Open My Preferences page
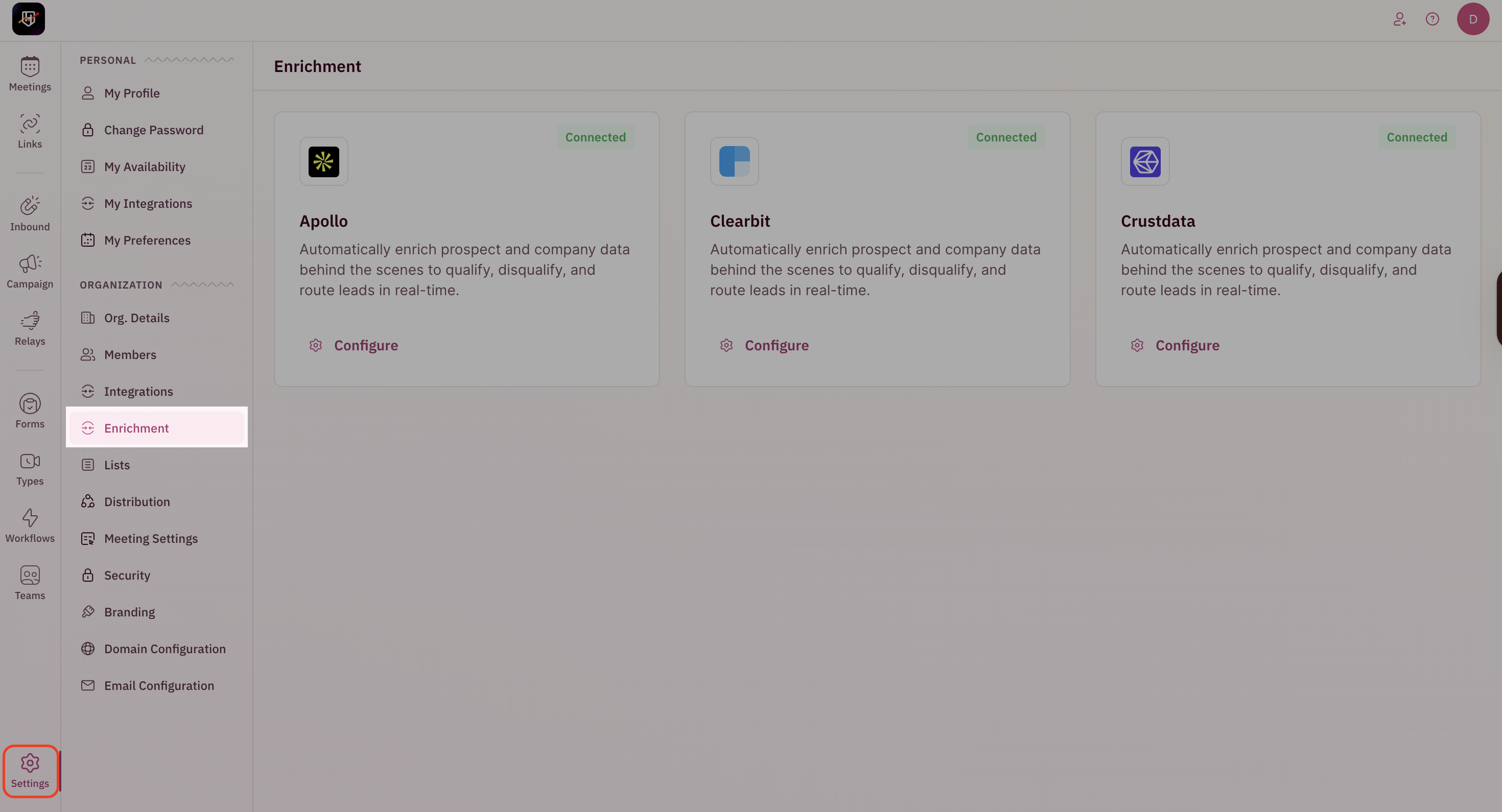The height and width of the screenshot is (812, 1502). point(157,240)
